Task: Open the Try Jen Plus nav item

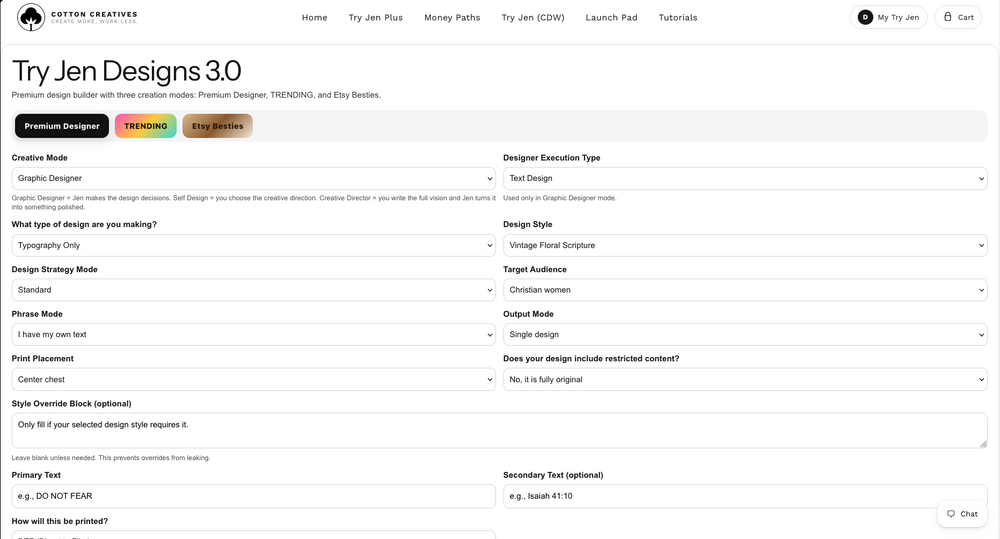Action: pos(376,18)
